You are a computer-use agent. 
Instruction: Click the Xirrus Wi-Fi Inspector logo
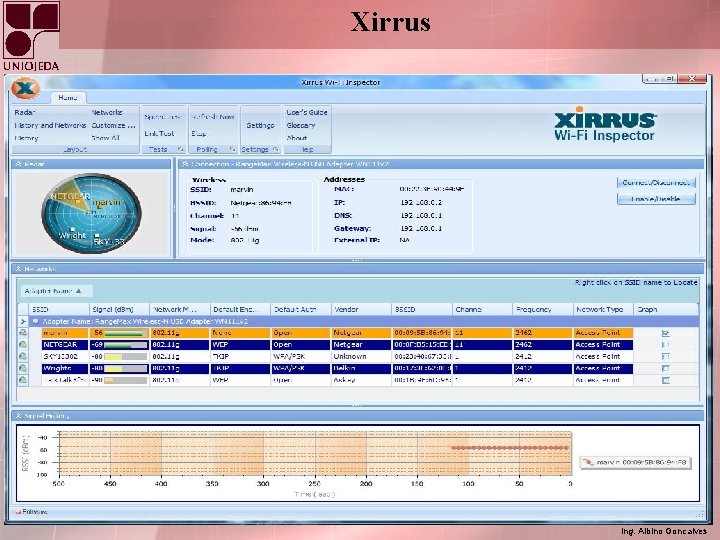[x=605, y=124]
